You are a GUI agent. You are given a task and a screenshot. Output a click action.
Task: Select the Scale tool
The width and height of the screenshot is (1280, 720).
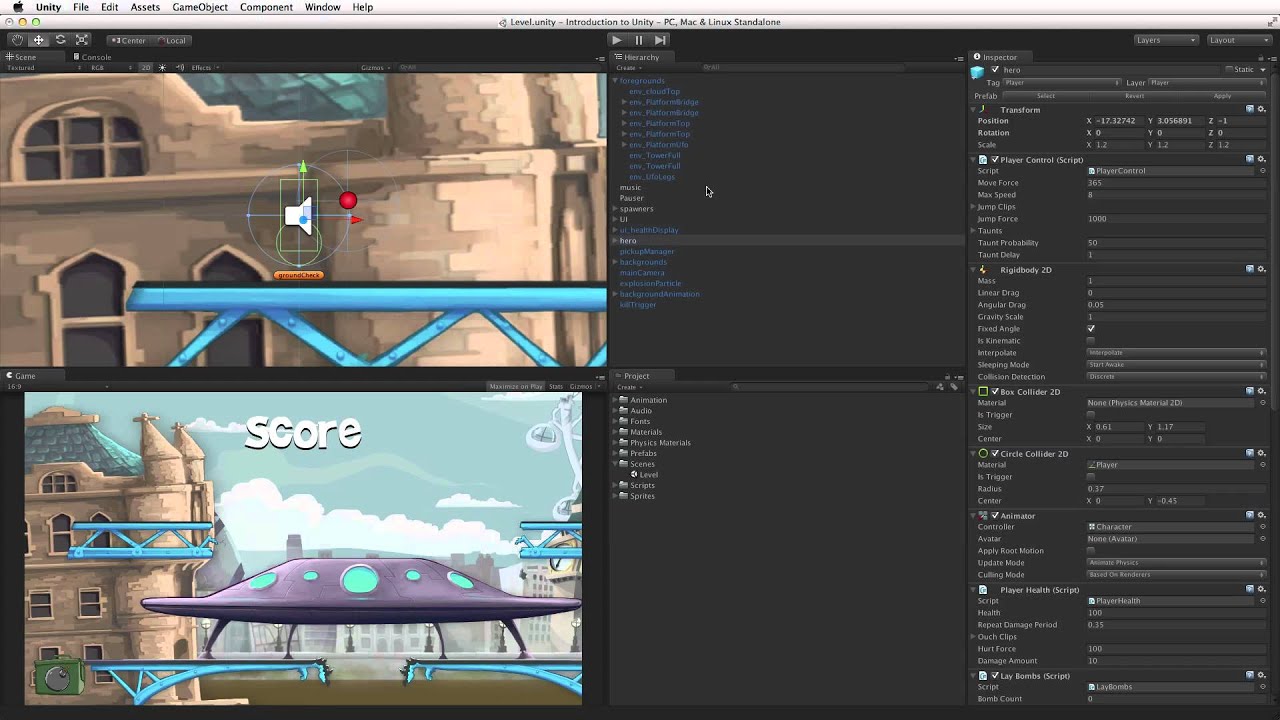click(x=82, y=40)
